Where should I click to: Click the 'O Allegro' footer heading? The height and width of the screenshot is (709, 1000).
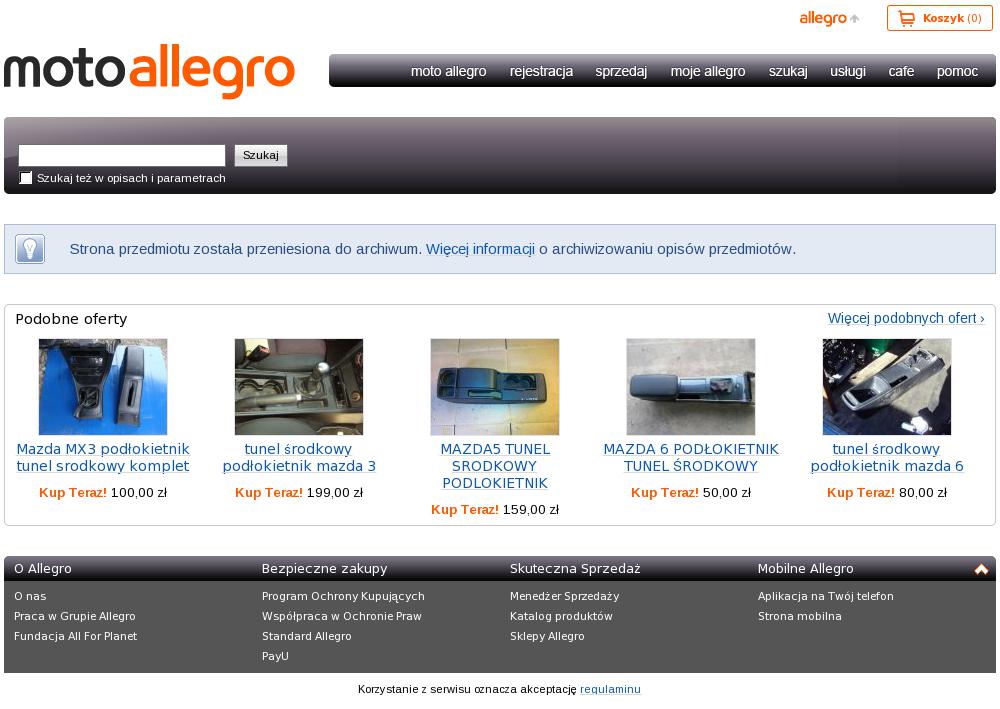[x=43, y=569]
